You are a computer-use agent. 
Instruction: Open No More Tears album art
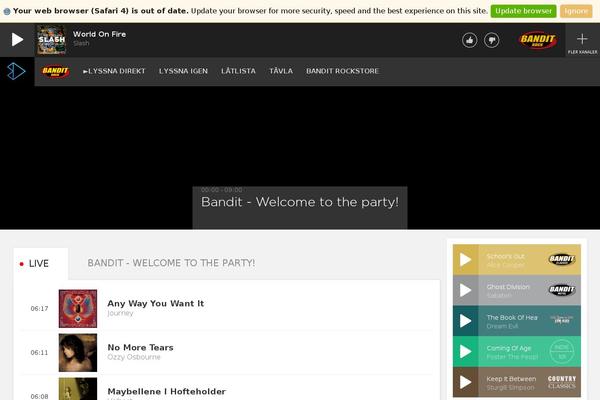click(x=78, y=353)
